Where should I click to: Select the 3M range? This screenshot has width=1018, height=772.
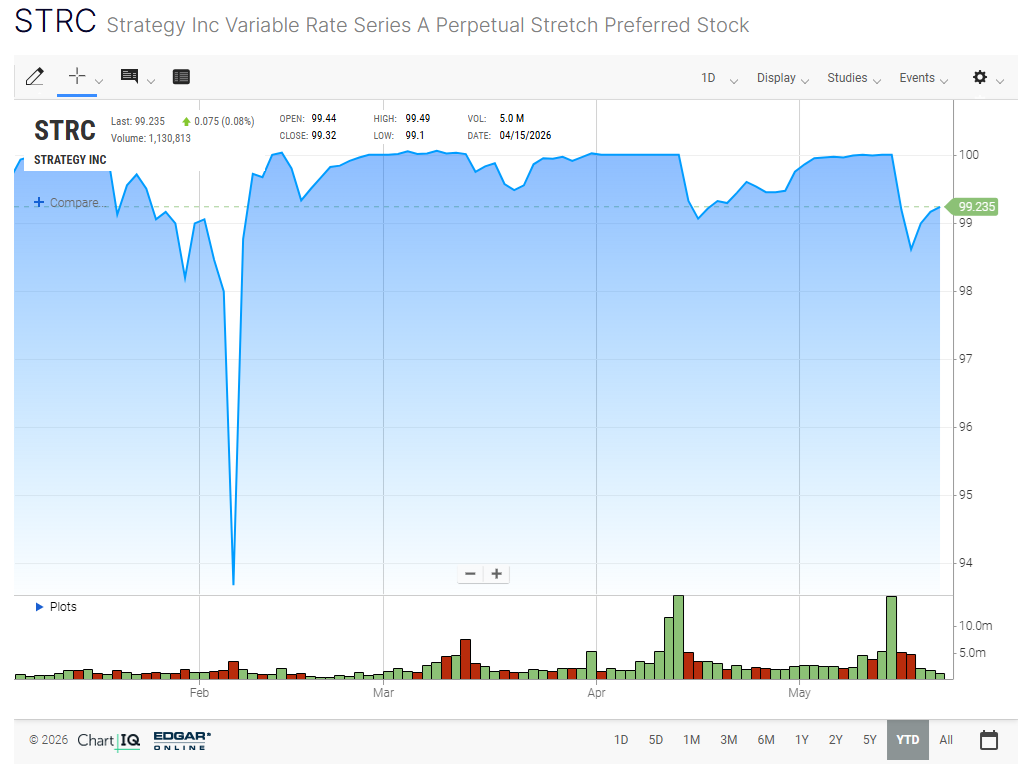728,740
